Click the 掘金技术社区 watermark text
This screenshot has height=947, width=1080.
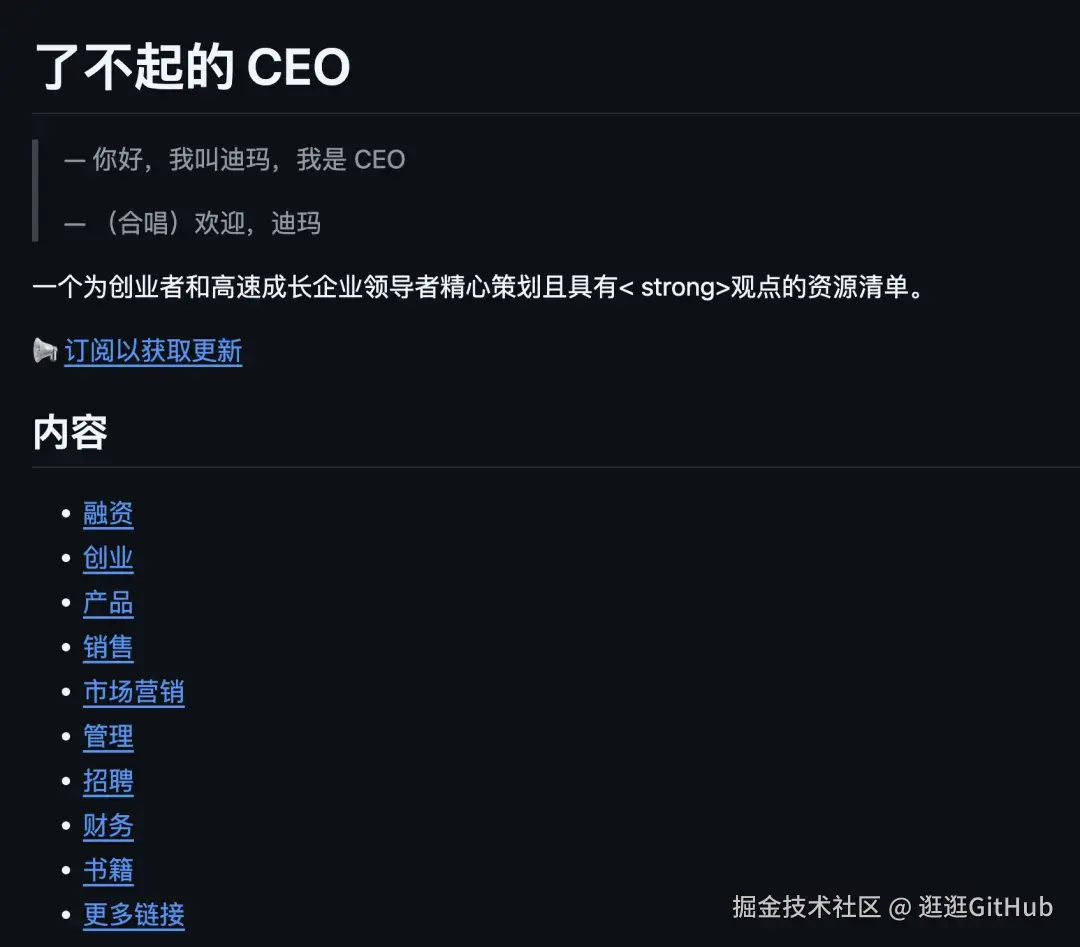click(x=806, y=907)
